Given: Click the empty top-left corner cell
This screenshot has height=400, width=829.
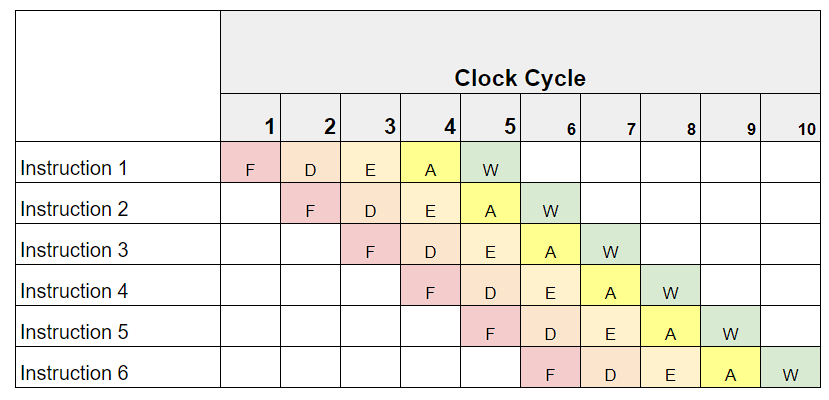Looking at the screenshot, I should tap(119, 76).
